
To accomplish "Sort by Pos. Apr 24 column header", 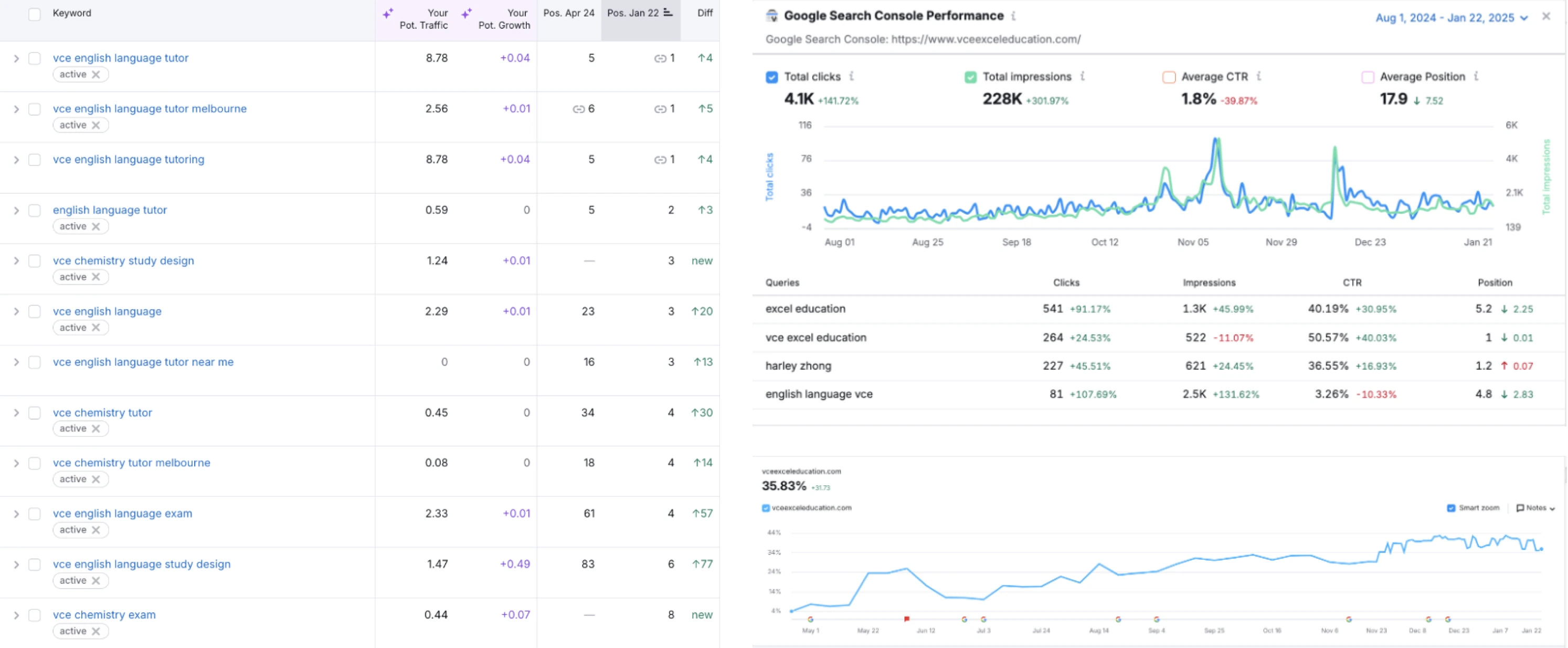I will tap(568, 13).
